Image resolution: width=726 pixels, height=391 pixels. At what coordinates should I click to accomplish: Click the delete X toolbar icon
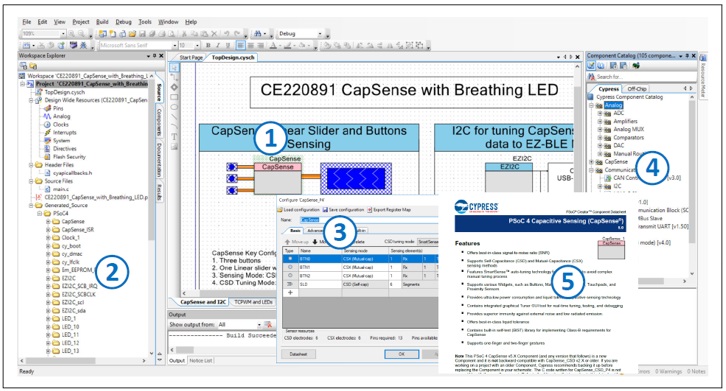214,34
